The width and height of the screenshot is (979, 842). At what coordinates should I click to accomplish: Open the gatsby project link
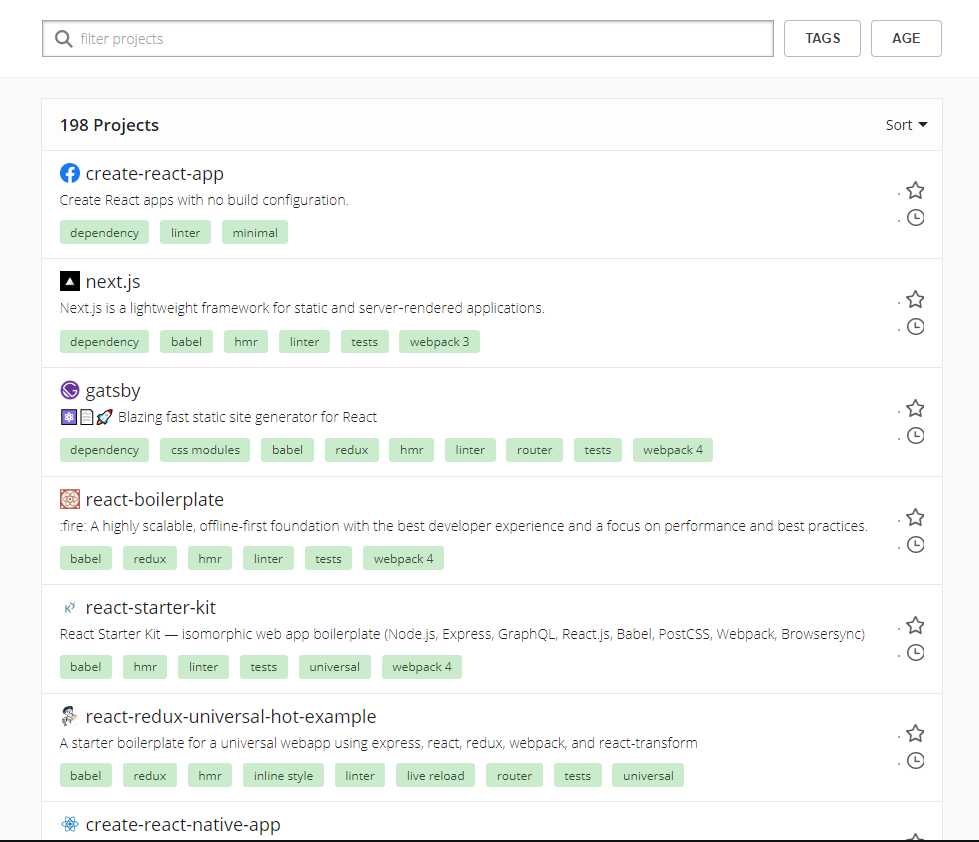pos(113,391)
